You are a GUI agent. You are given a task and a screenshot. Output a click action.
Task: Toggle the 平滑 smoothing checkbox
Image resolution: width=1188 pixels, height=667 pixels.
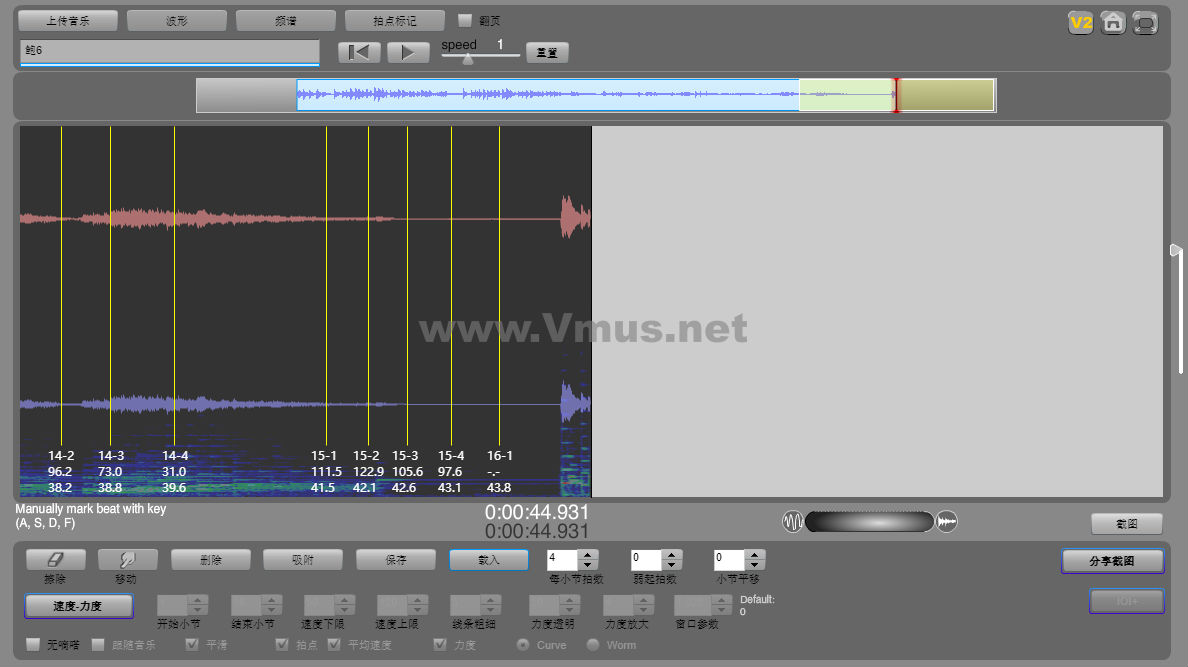tap(192, 644)
